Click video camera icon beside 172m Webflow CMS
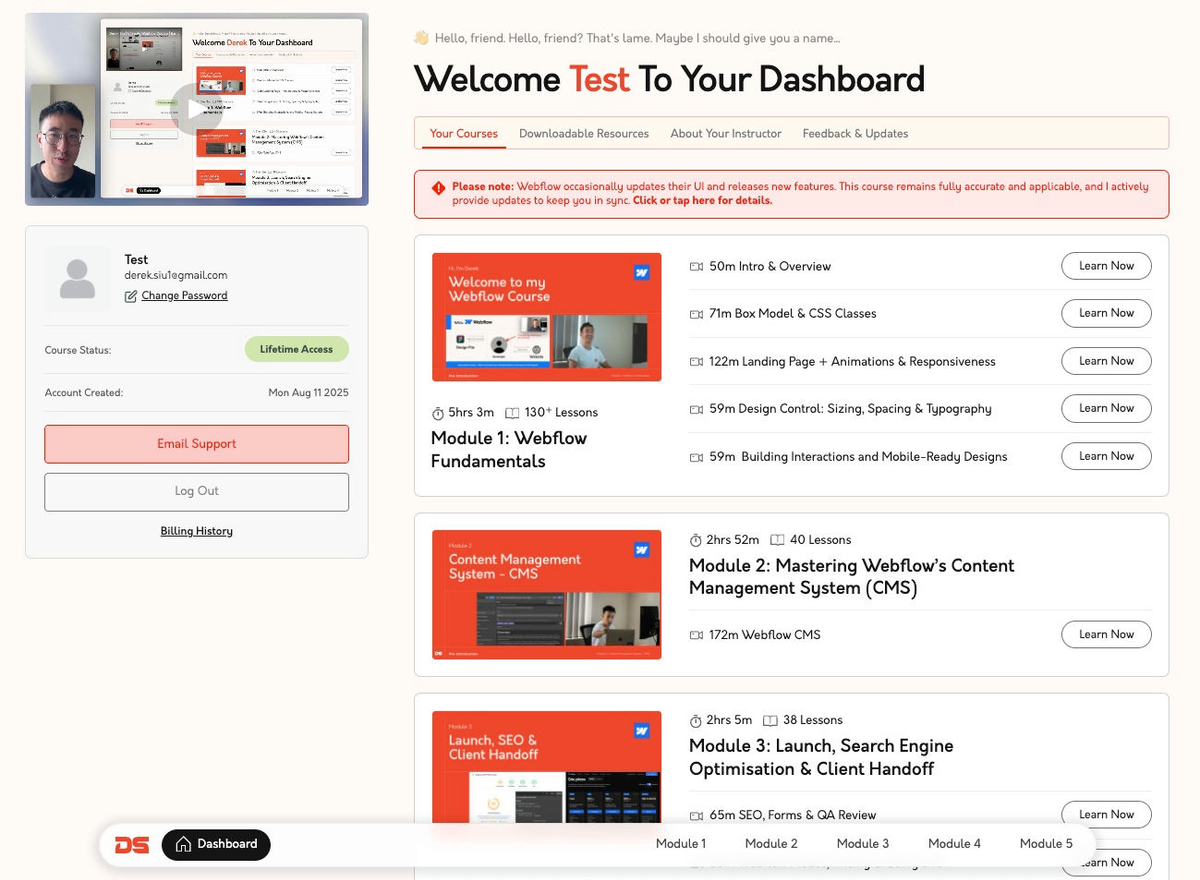 (696, 635)
